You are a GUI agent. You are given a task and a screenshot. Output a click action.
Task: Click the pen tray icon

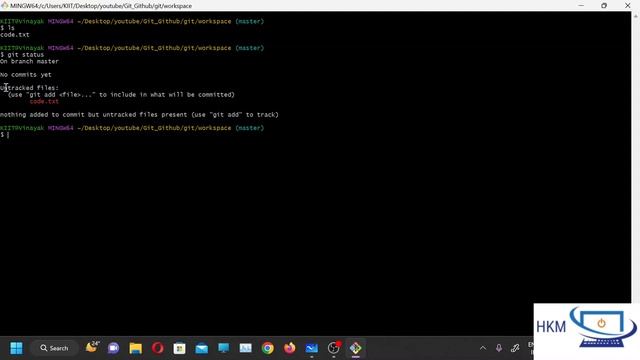point(515,348)
